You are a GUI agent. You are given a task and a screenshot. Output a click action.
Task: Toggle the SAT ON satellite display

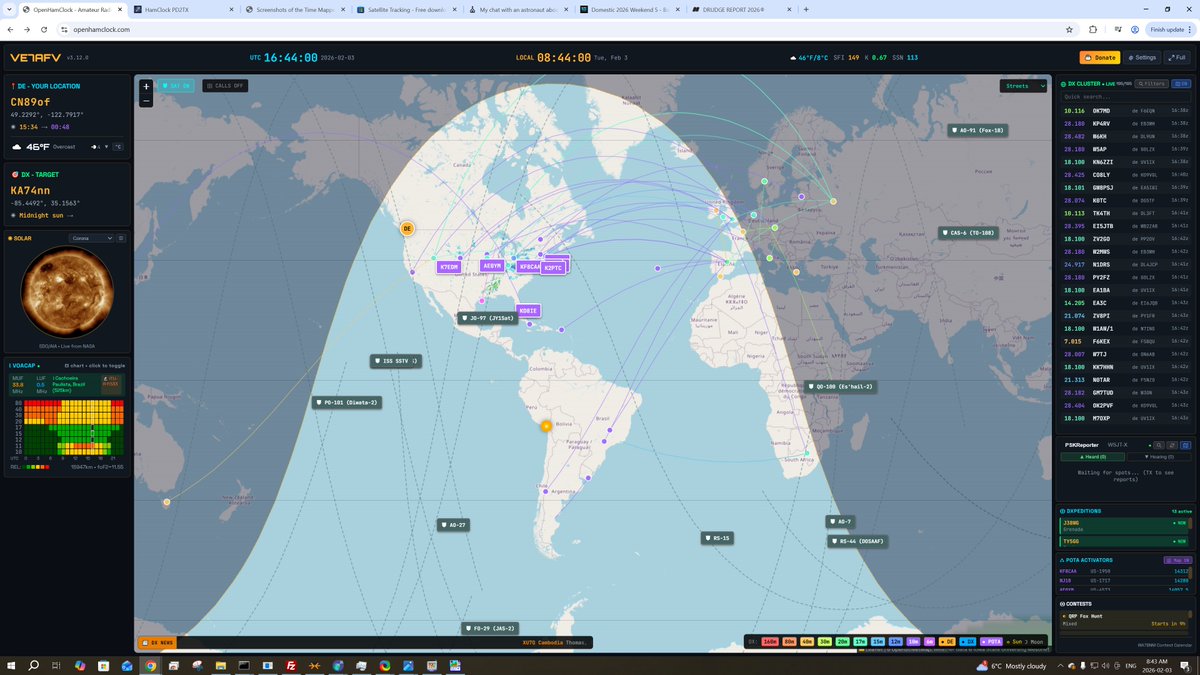pos(177,86)
